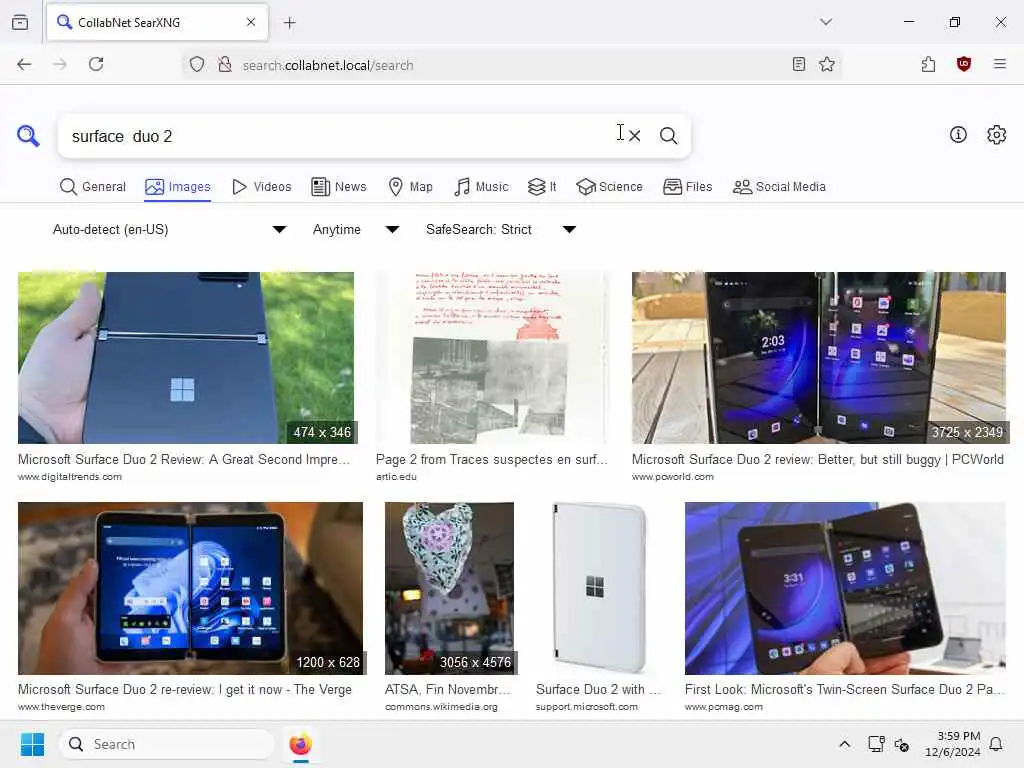Open the notification bell in the tray

(x=996, y=744)
